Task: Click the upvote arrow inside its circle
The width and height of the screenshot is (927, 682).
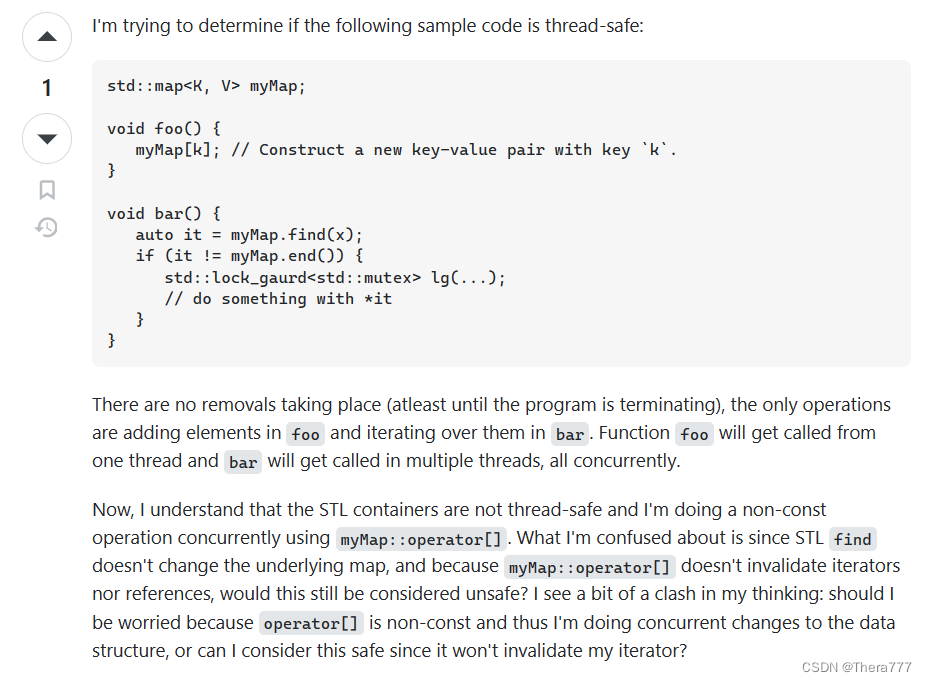Action: coord(46,37)
